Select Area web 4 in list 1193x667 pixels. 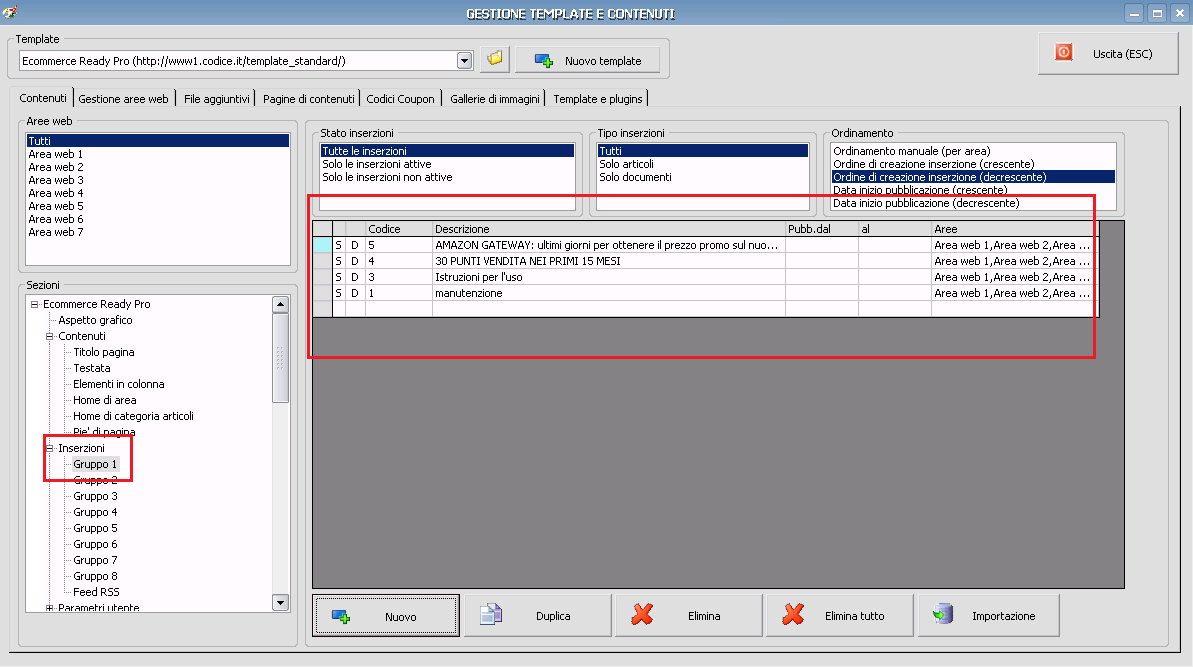[x=157, y=192]
